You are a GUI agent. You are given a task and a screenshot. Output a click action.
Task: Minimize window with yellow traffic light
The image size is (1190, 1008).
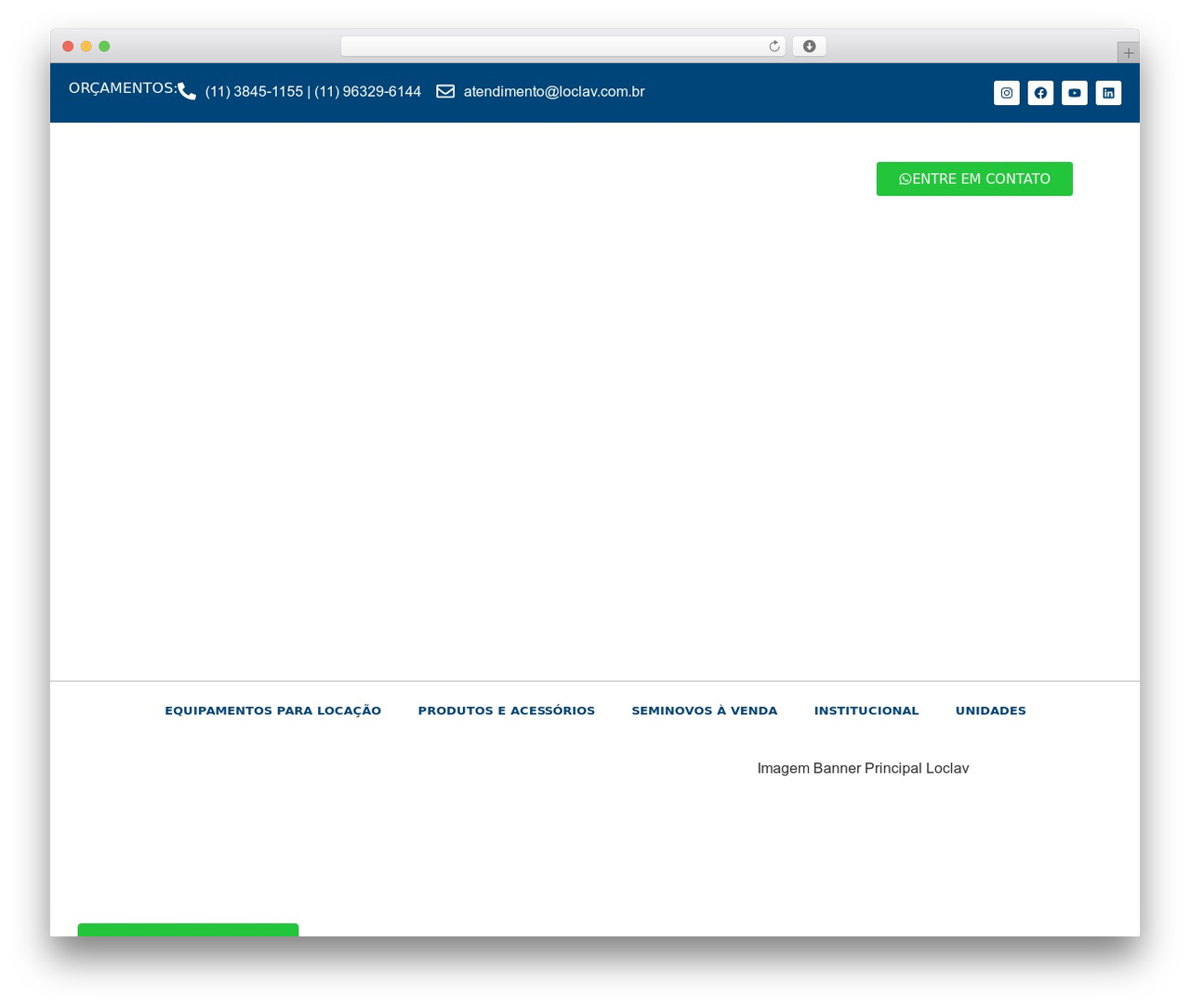point(86,46)
